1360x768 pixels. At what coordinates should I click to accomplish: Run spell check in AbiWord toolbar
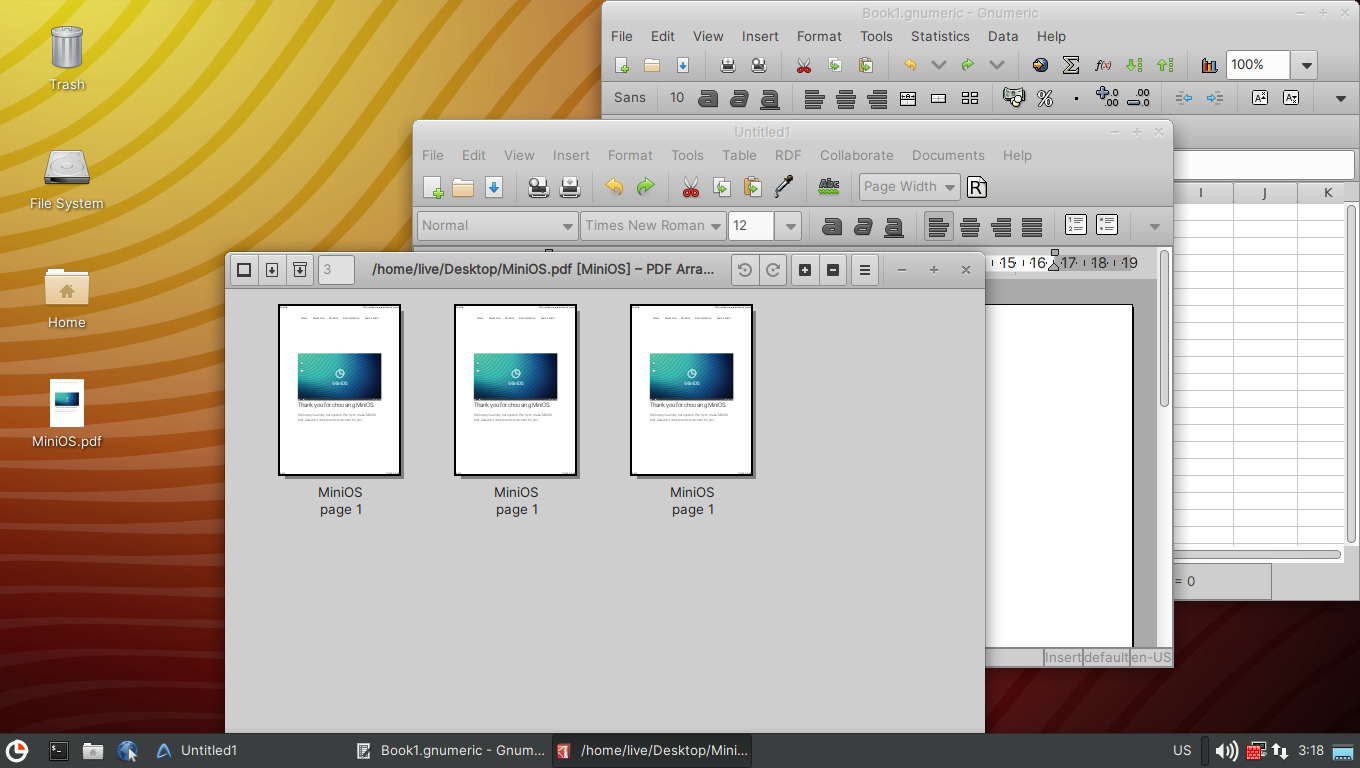pyautogui.click(x=828, y=187)
